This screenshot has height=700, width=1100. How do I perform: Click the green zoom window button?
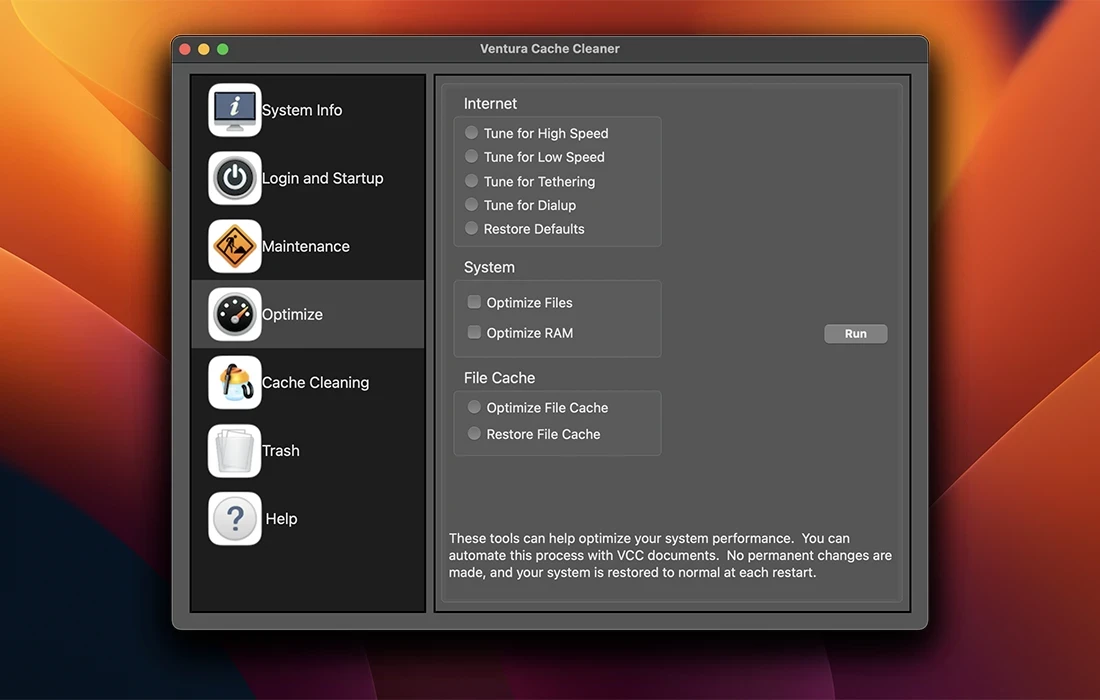[223, 49]
